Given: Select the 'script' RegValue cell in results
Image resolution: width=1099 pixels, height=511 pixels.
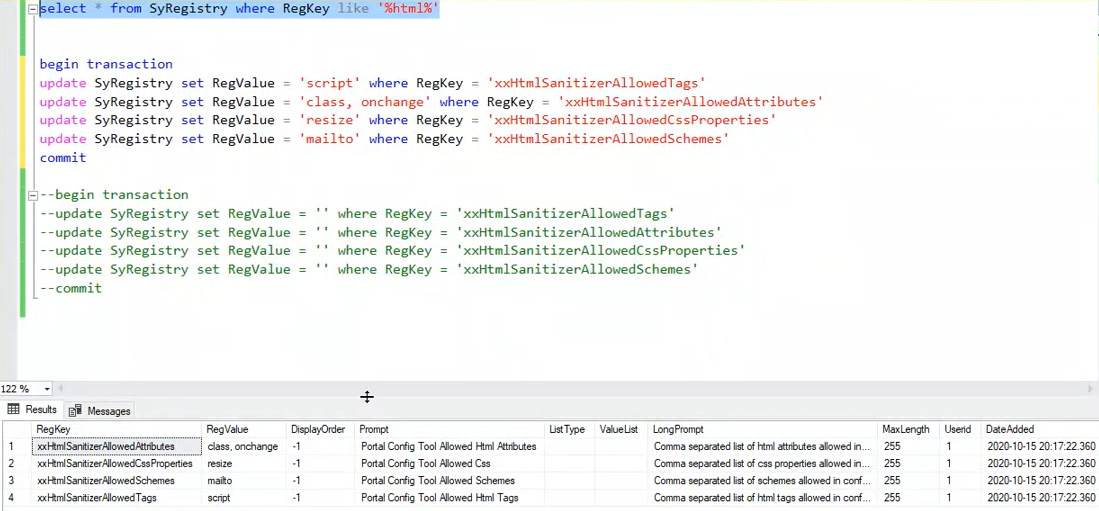Looking at the screenshot, I should tap(244, 498).
